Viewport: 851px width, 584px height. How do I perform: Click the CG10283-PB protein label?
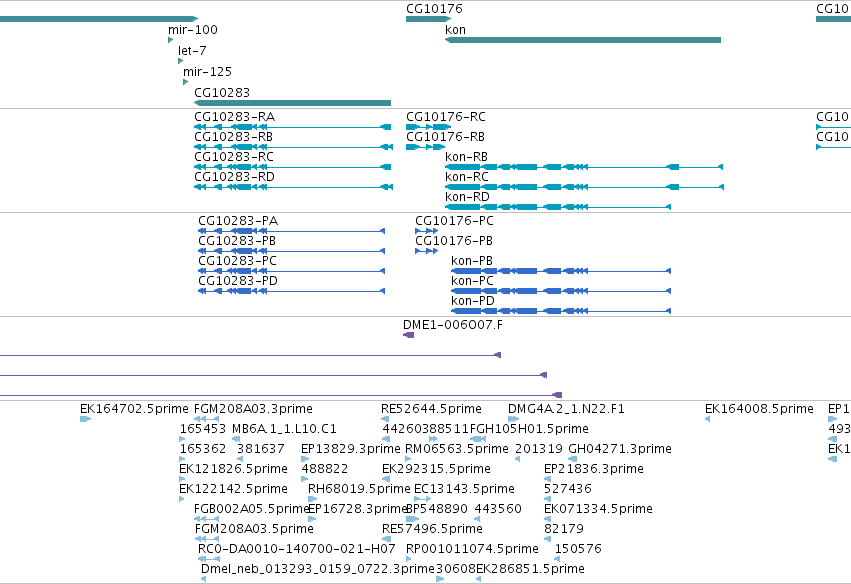(x=237, y=241)
